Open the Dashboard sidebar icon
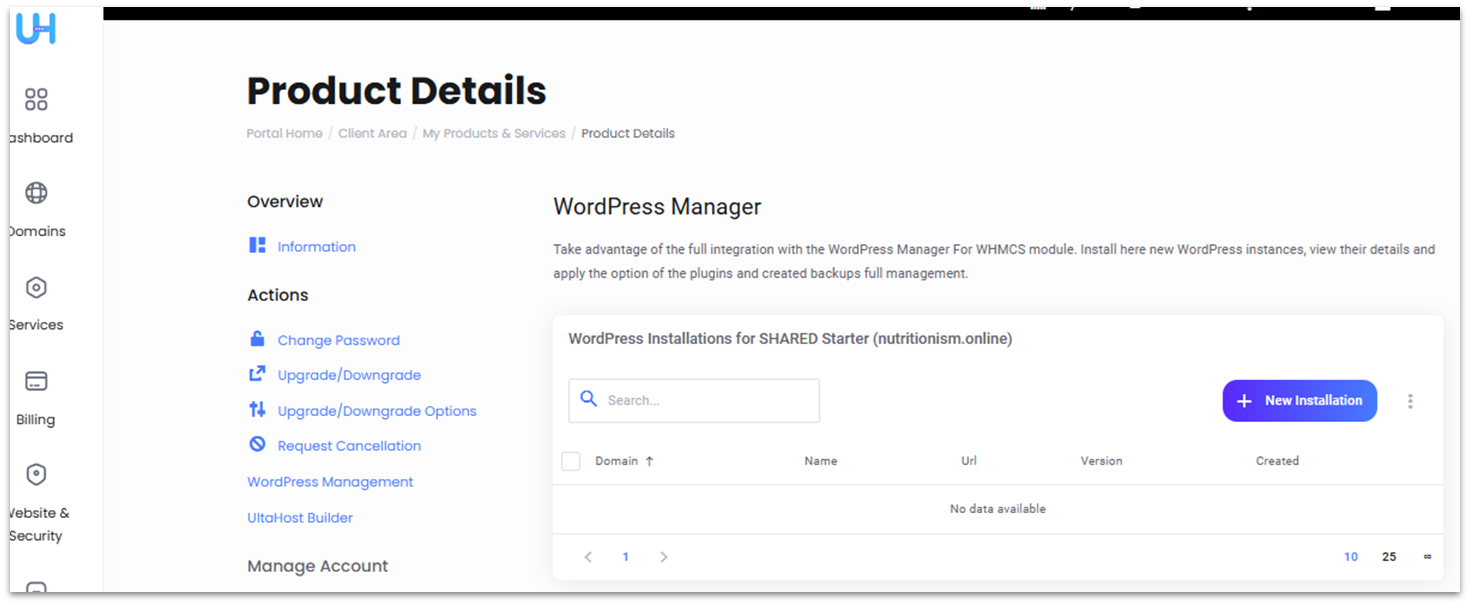 [x=36, y=99]
